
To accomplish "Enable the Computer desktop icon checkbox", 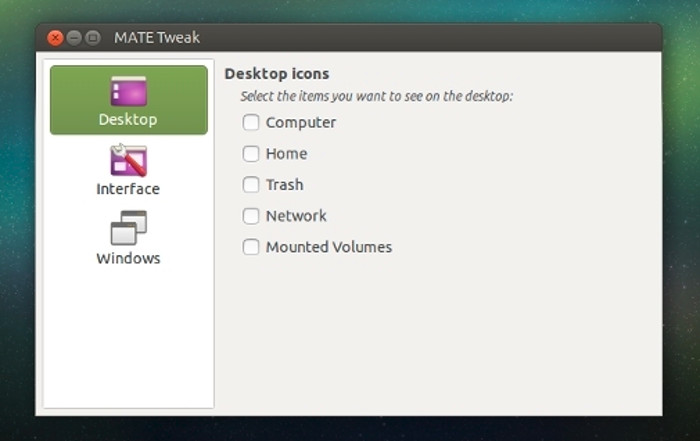I will 251,122.
